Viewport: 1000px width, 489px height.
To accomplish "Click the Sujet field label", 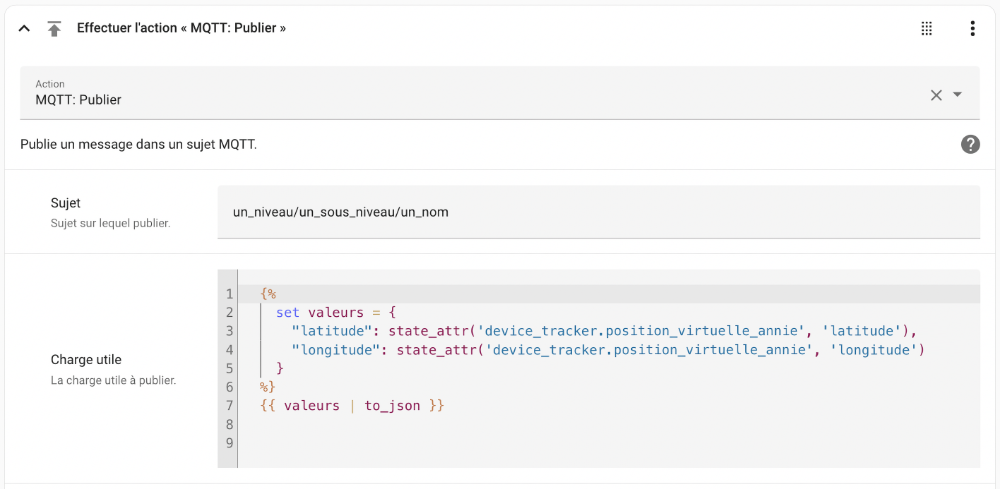I will tap(66, 203).
